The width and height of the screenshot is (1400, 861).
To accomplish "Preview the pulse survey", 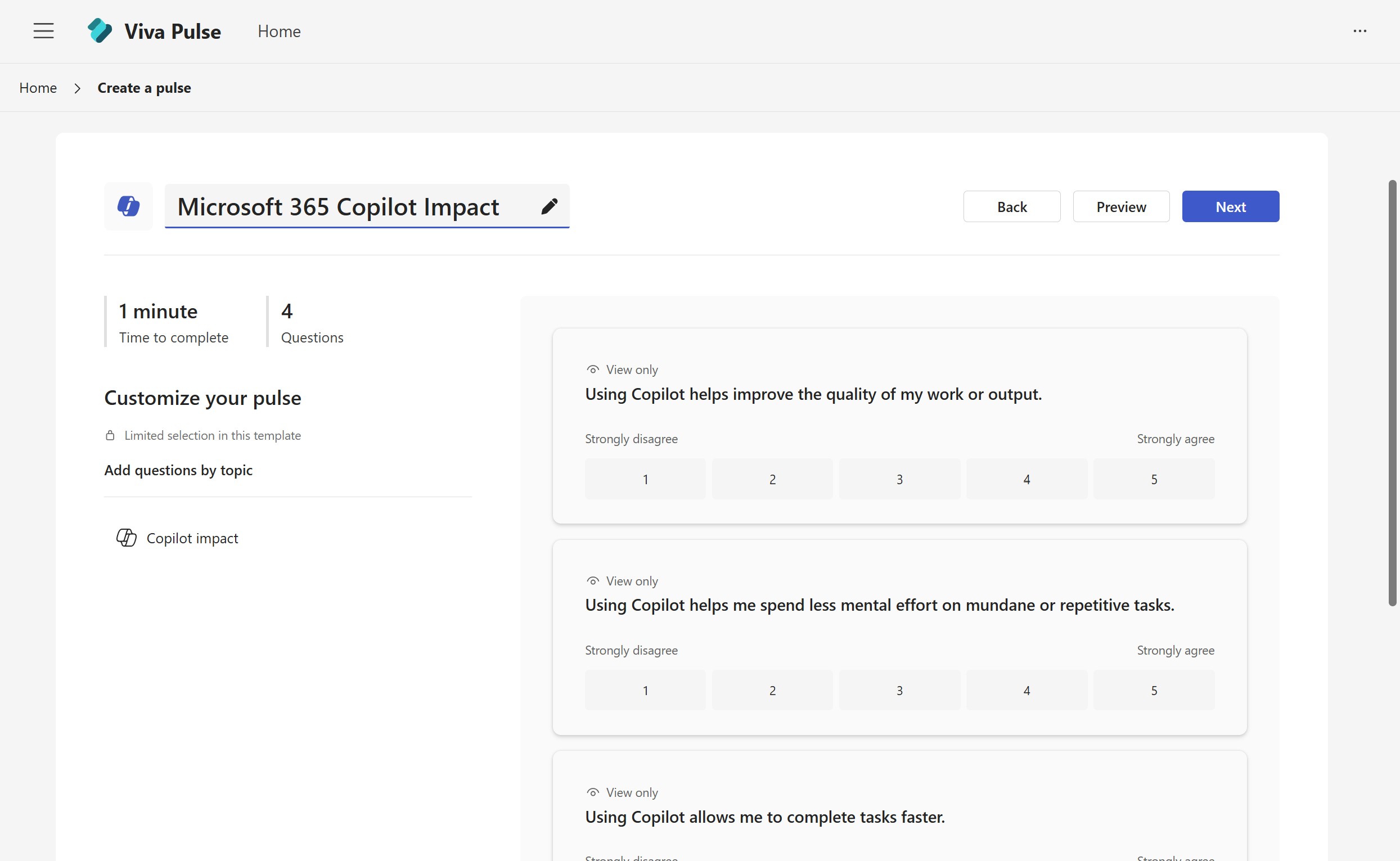I will click(x=1120, y=206).
